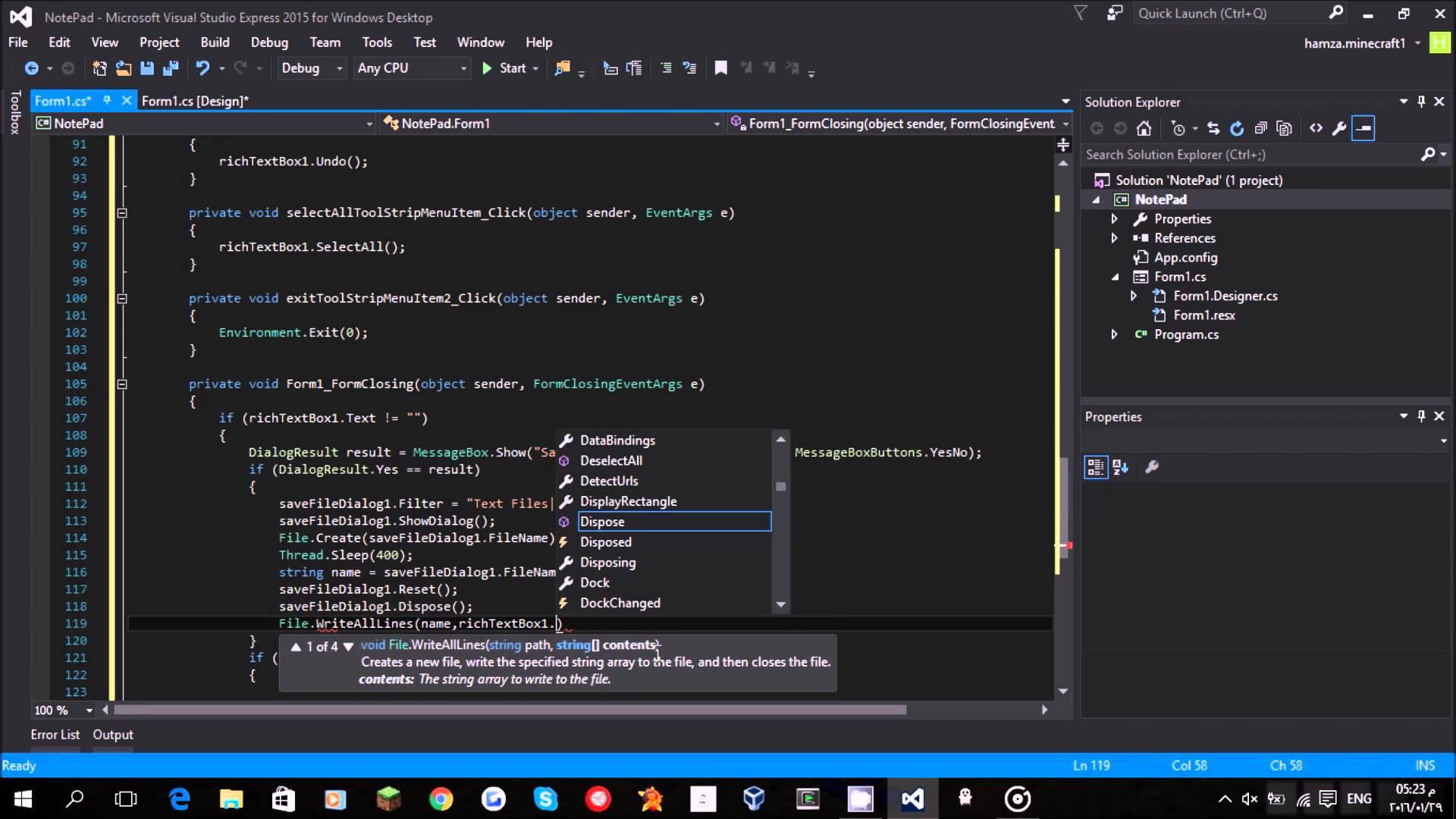The height and width of the screenshot is (819, 1456).
Task: Click the Form1.cs Design tab
Action: click(195, 100)
